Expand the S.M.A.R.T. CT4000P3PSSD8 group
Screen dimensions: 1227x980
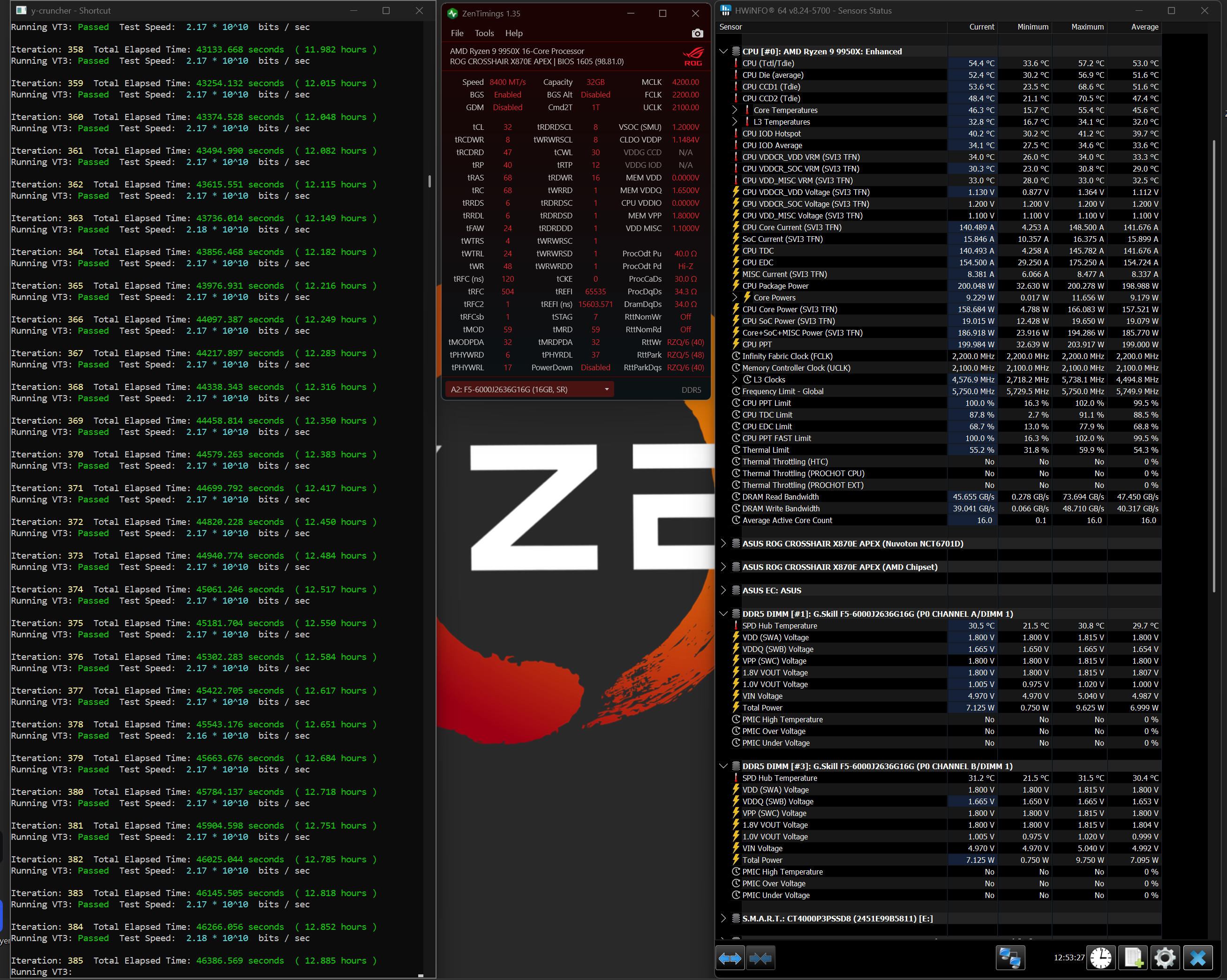[x=723, y=919]
